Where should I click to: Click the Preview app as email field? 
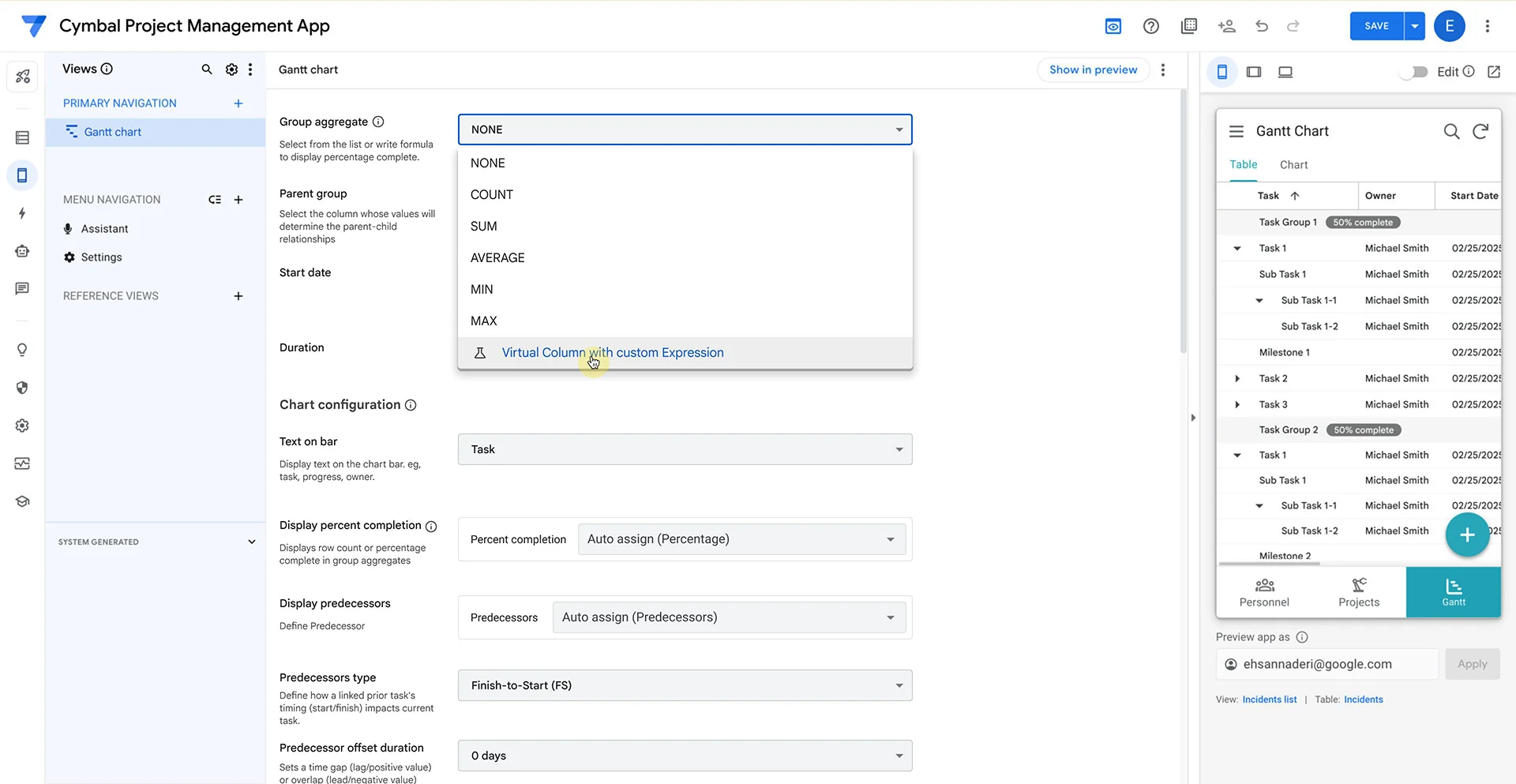[x=1327, y=664]
